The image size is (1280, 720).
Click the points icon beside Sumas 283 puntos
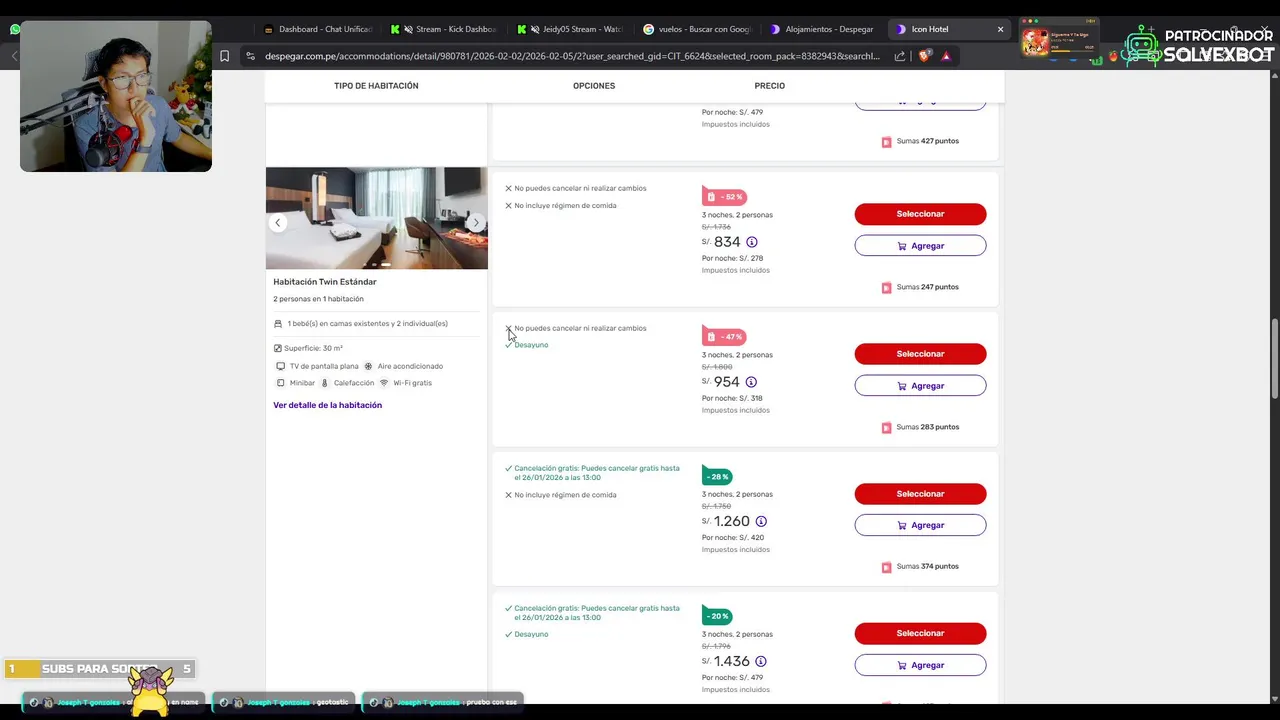[x=886, y=428]
